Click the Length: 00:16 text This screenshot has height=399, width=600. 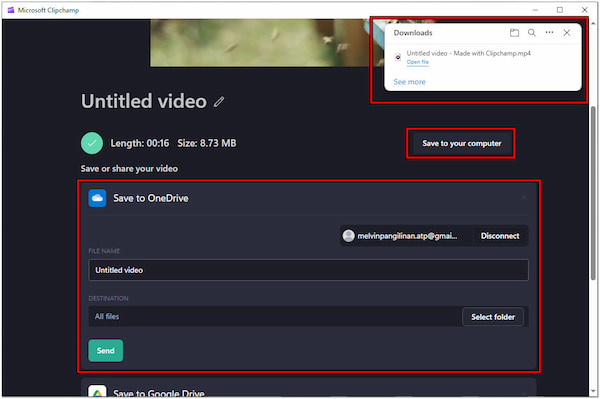[140, 143]
